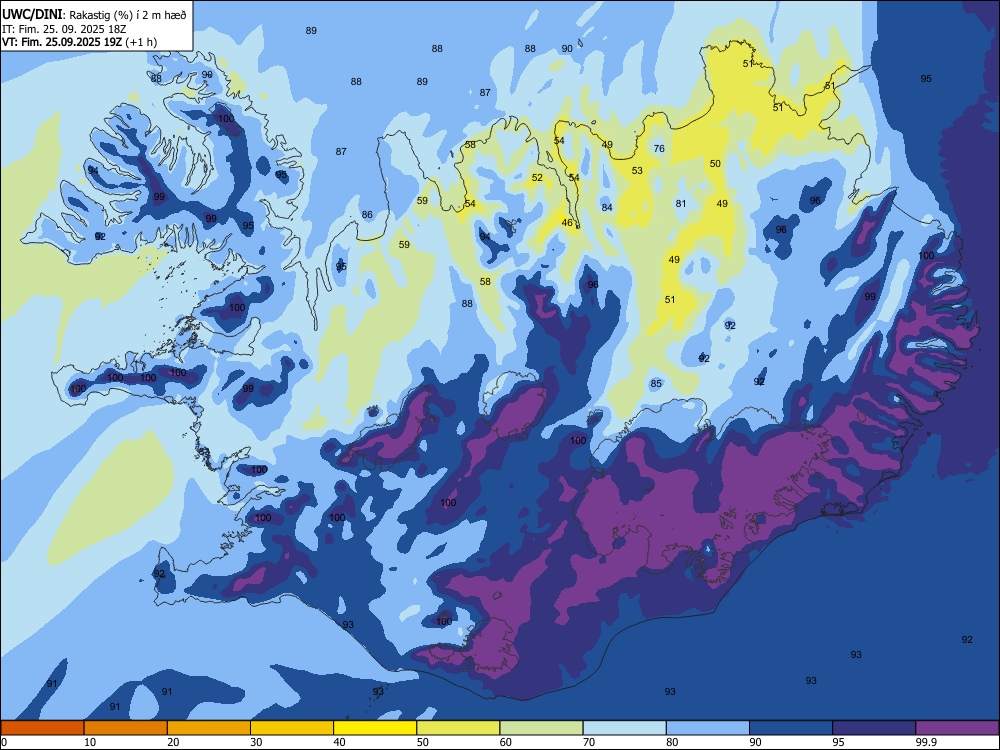
Task: Click the humidity value 81 on the map
Action: pos(680,203)
